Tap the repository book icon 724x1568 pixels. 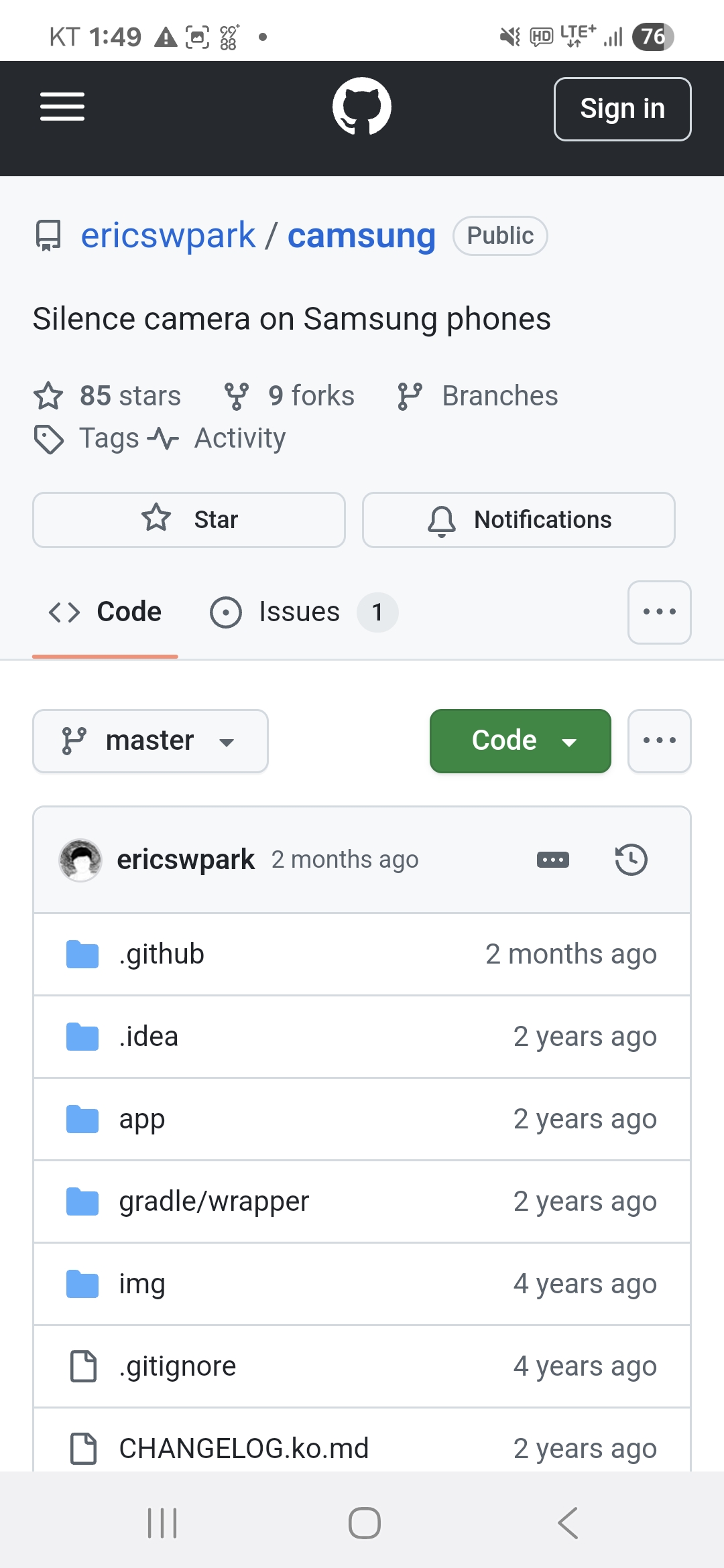[x=48, y=236]
